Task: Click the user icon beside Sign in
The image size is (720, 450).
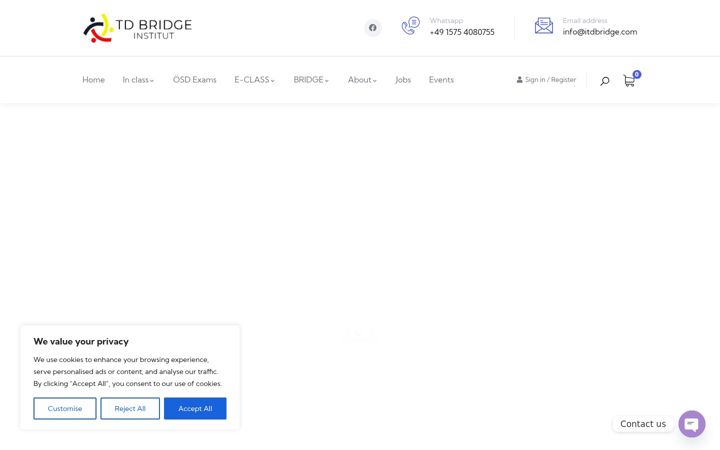Action: [519, 80]
